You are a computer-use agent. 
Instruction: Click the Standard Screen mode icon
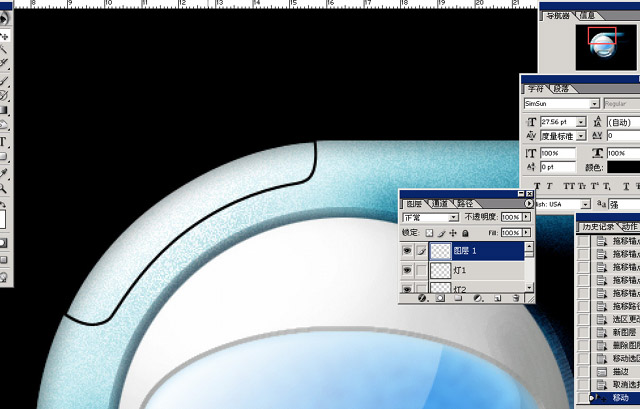tap(3, 260)
